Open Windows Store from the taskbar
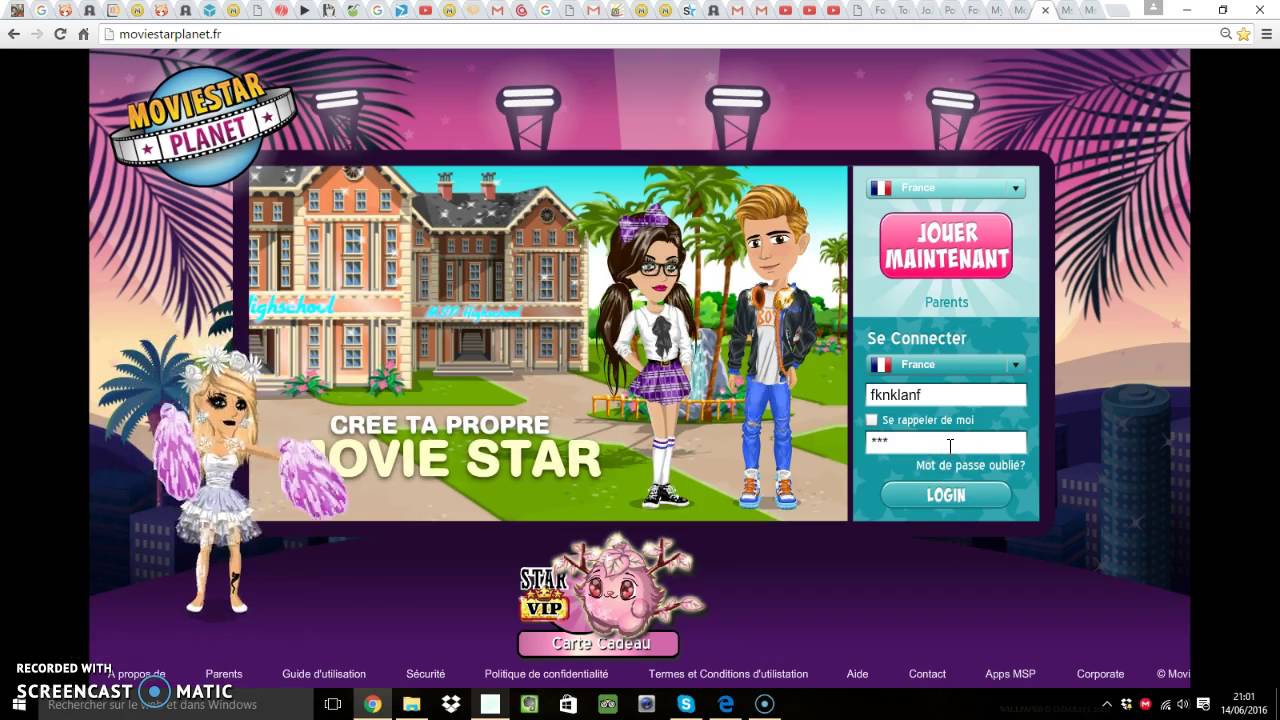Viewport: 1280px width, 720px height. coord(568,704)
